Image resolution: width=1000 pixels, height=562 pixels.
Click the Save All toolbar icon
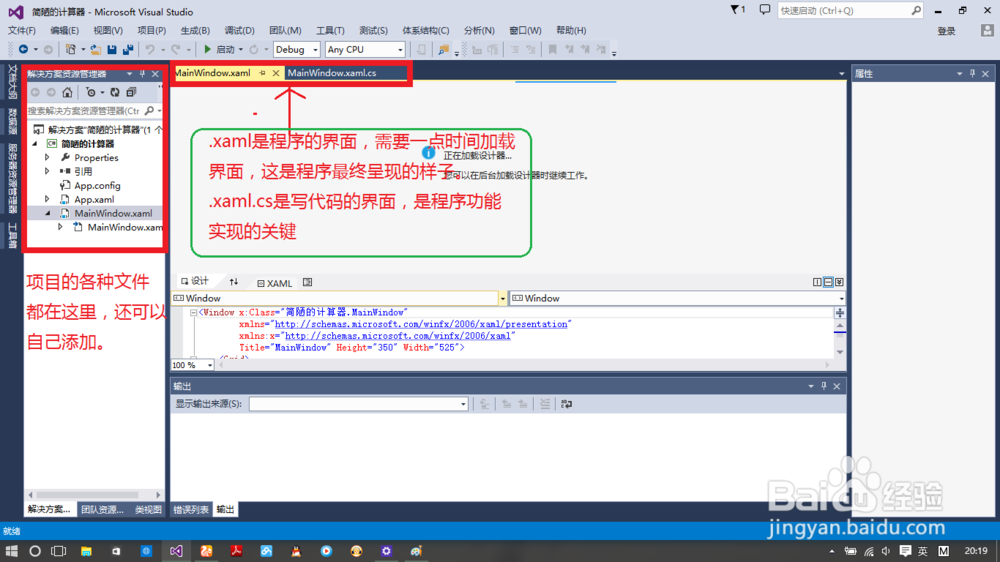coord(128,49)
